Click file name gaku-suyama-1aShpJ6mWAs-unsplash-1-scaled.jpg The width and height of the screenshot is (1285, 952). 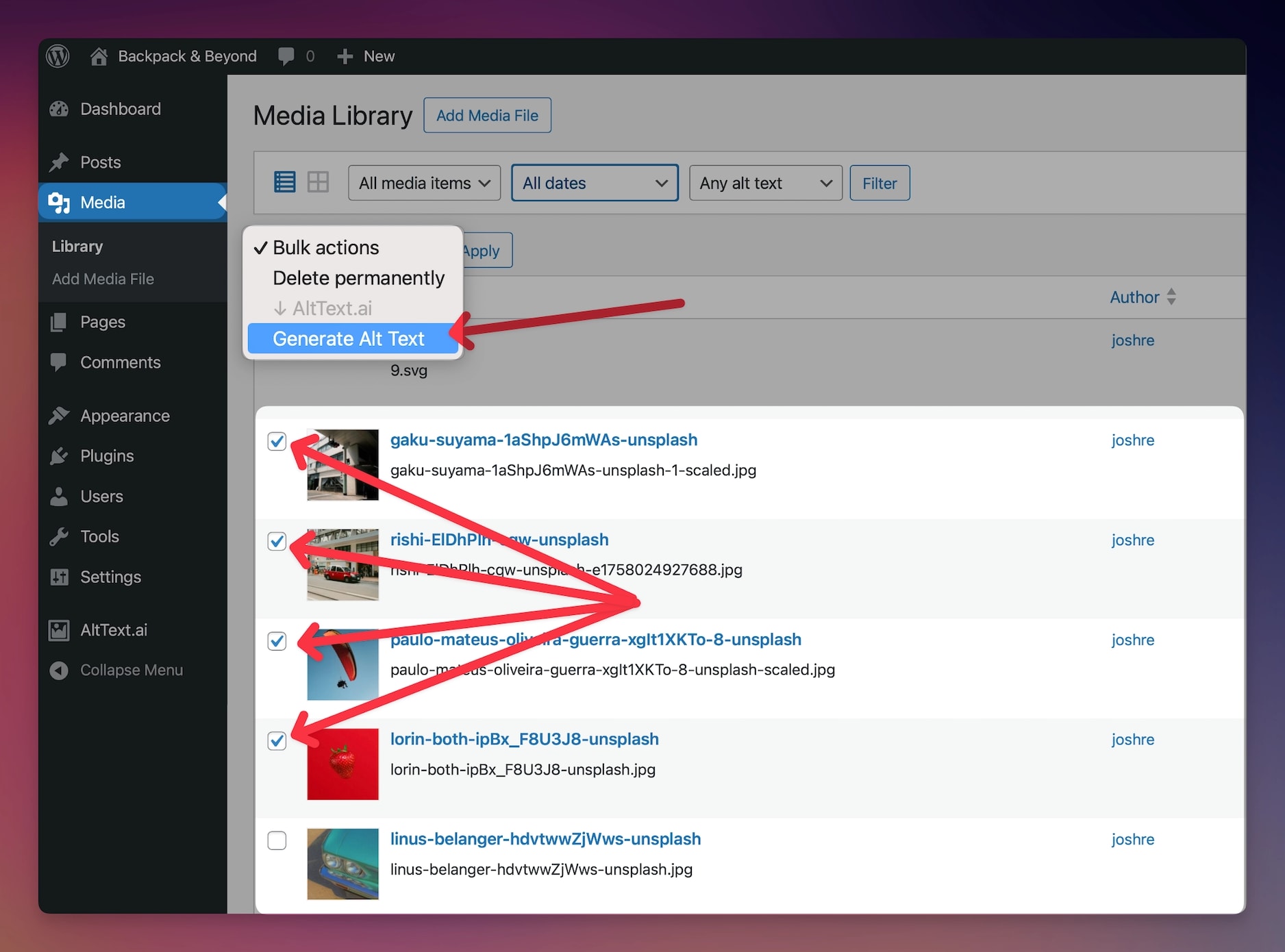click(573, 471)
